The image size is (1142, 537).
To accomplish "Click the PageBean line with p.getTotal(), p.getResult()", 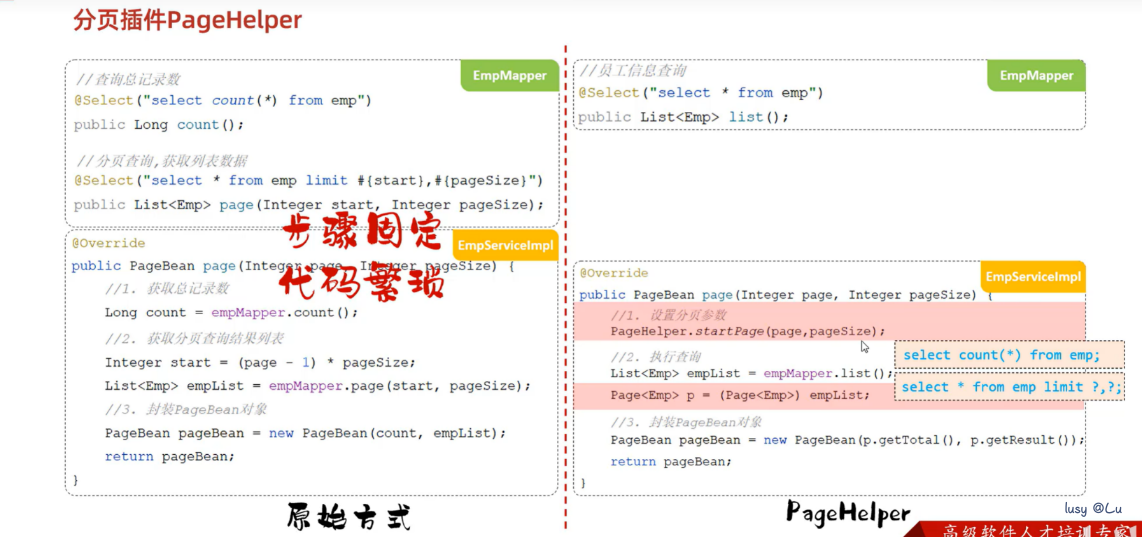I will point(848,440).
